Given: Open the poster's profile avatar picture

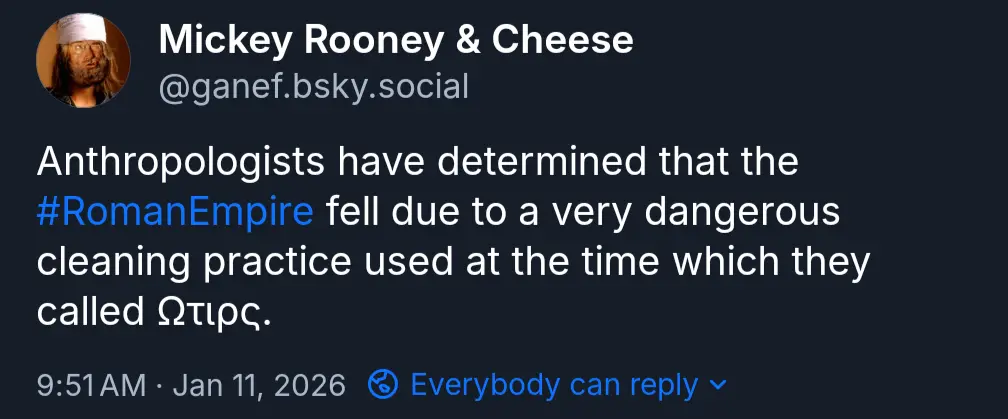Looking at the screenshot, I should pos(84,64).
